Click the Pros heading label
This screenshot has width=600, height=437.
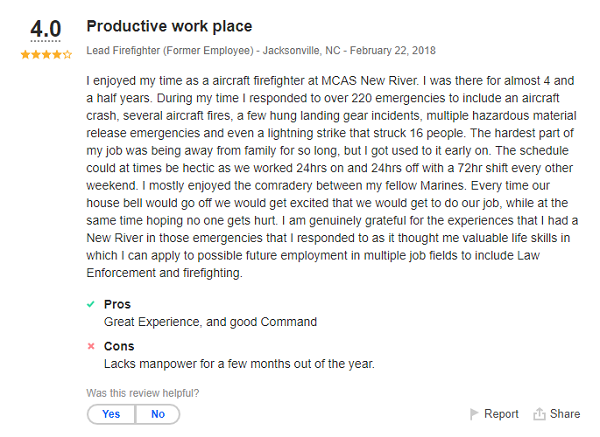coord(118,304)
